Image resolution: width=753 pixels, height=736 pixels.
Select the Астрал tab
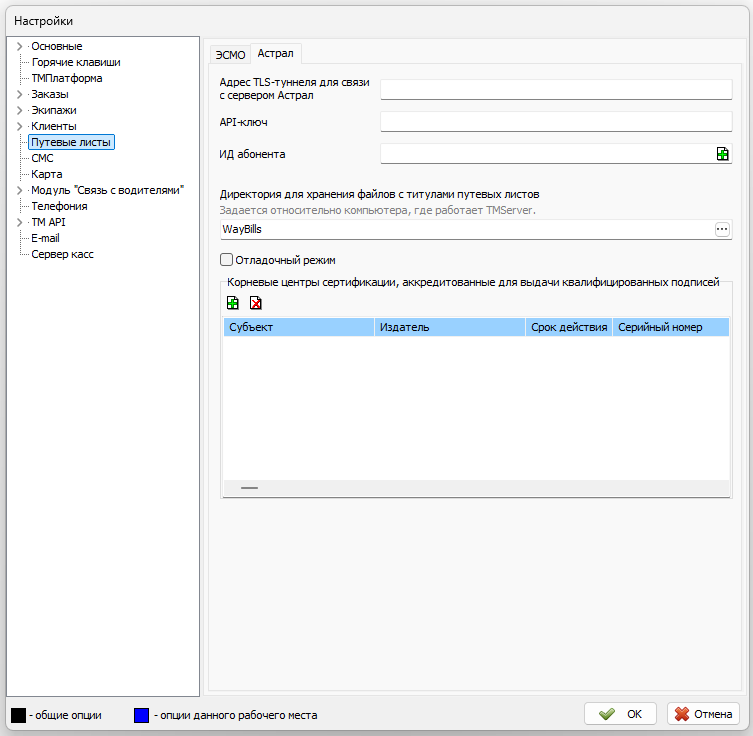click(275, 53)
